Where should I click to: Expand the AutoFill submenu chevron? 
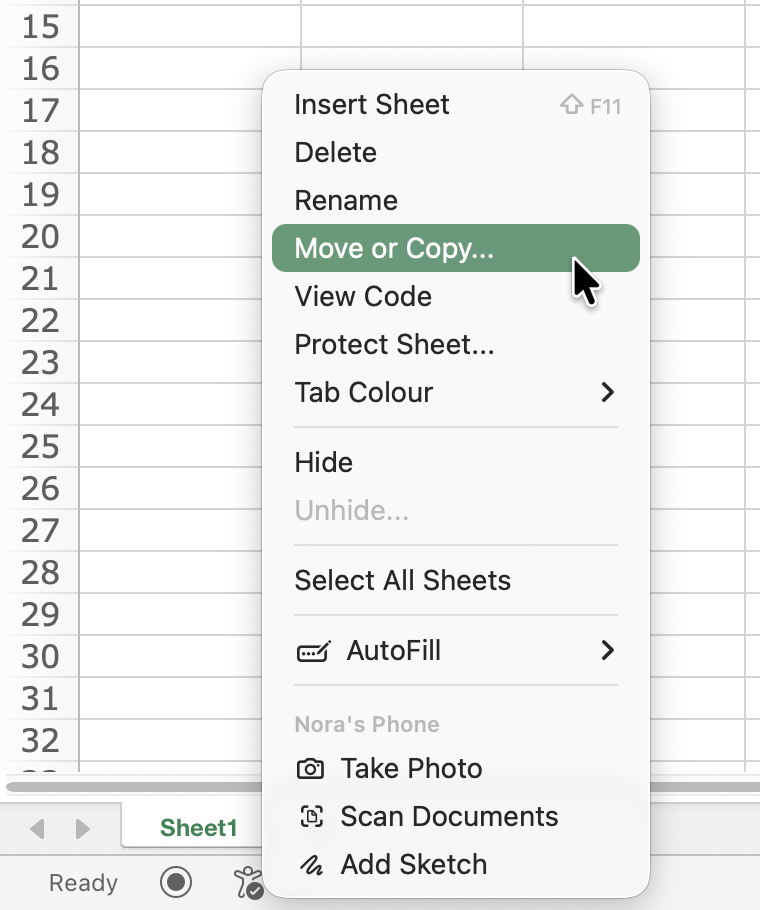[607, 651]
